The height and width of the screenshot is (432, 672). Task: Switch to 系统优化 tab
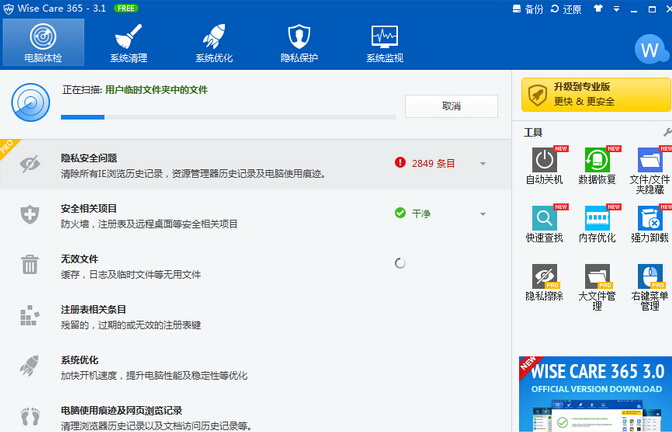214,42
